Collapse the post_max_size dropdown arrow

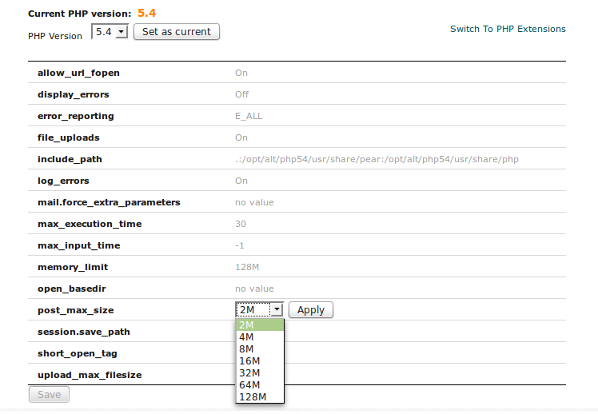tap(277, 310)
